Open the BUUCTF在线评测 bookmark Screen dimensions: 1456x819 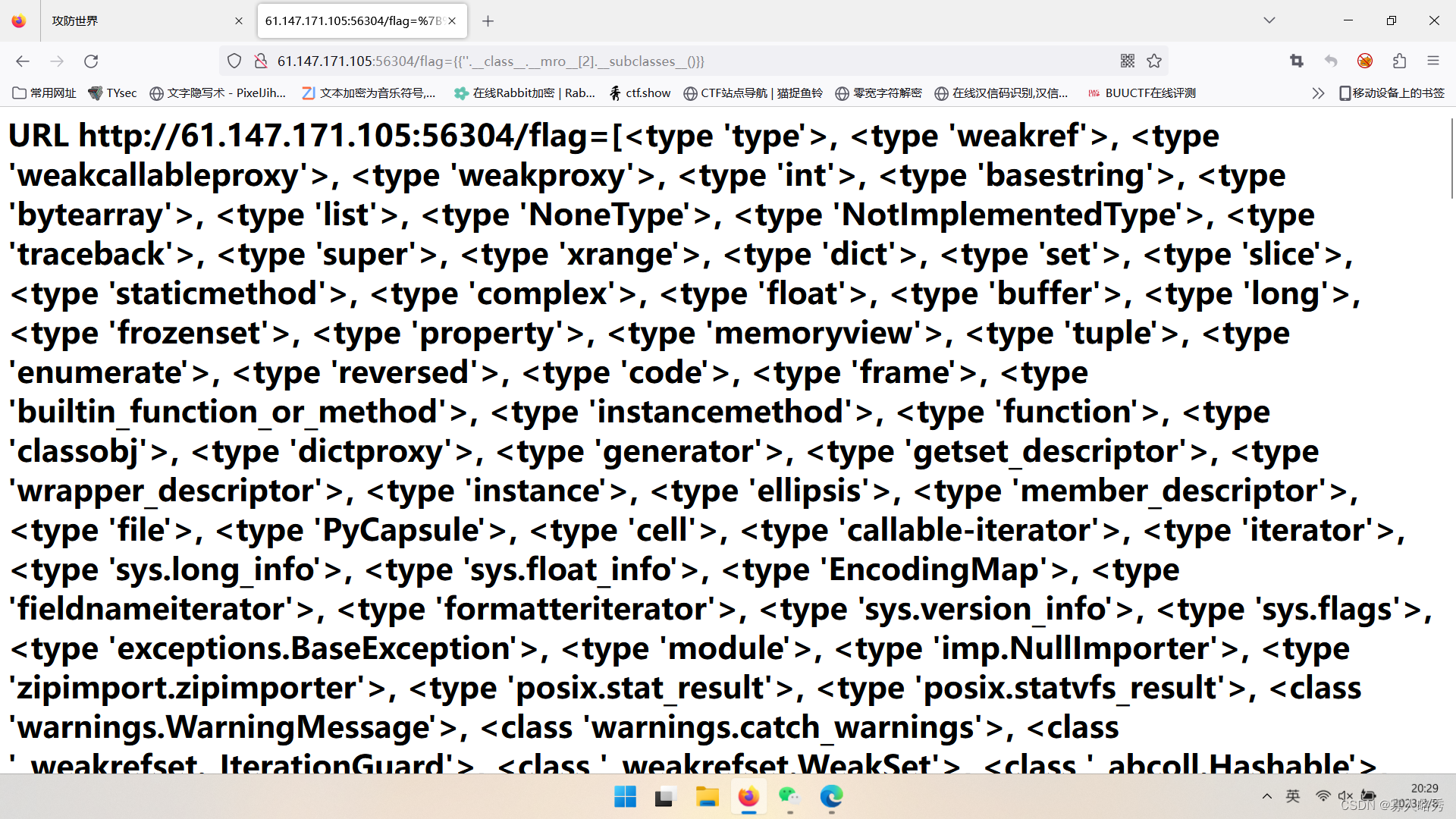[x=1141, y=93]
